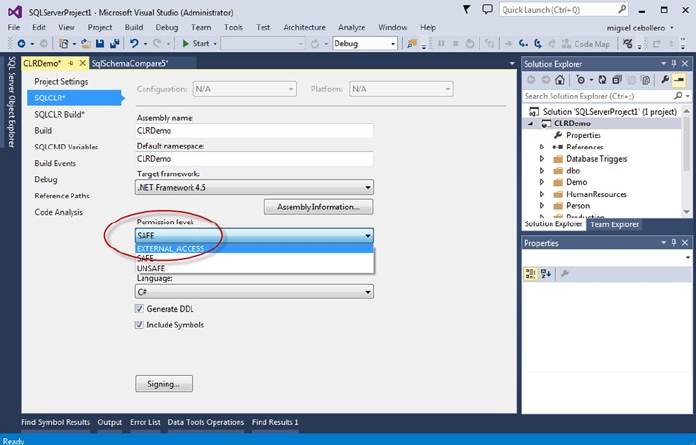Click the Quick Launch search box

(x=564, y=10)
